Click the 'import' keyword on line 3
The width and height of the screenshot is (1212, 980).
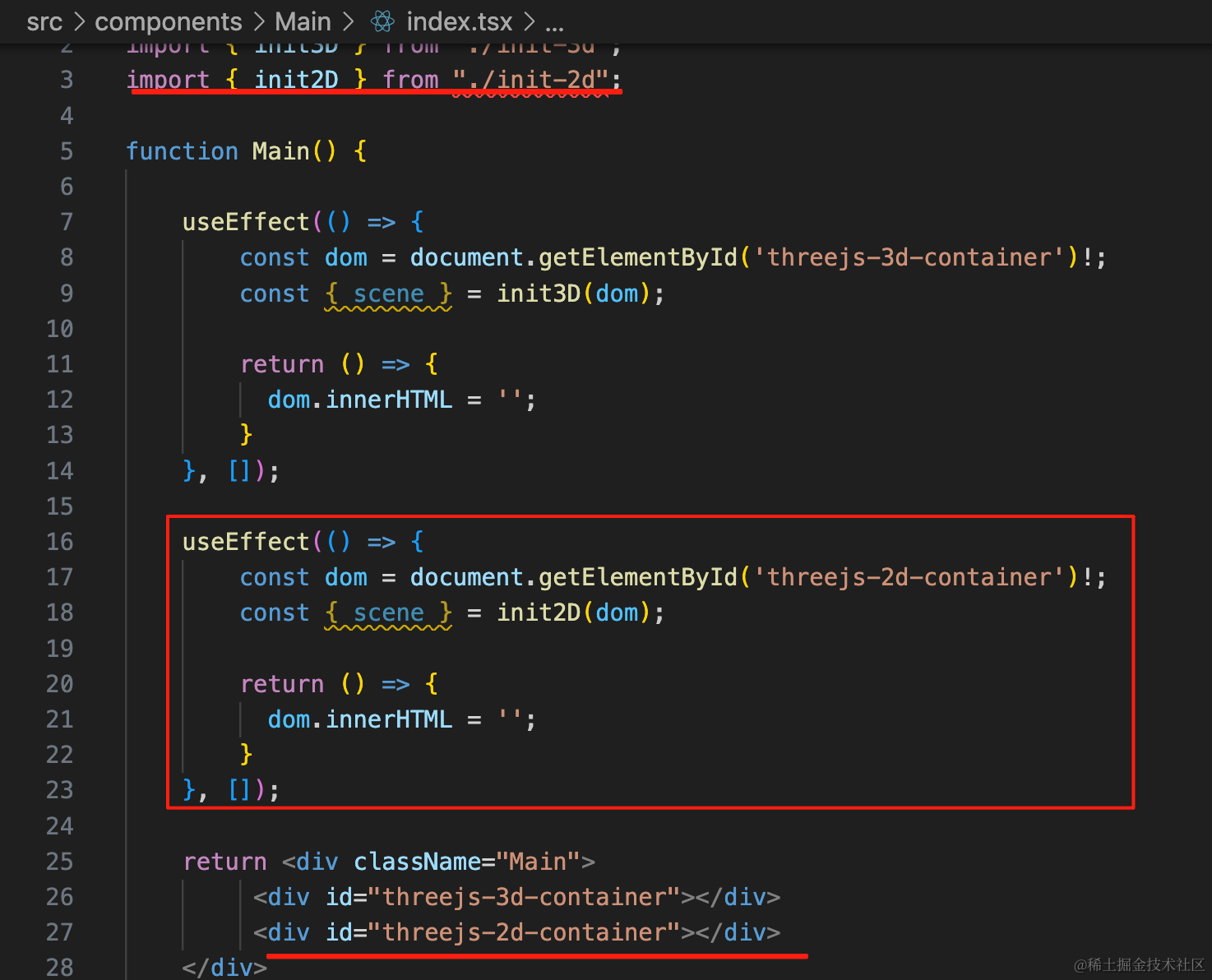pos(169,80)
